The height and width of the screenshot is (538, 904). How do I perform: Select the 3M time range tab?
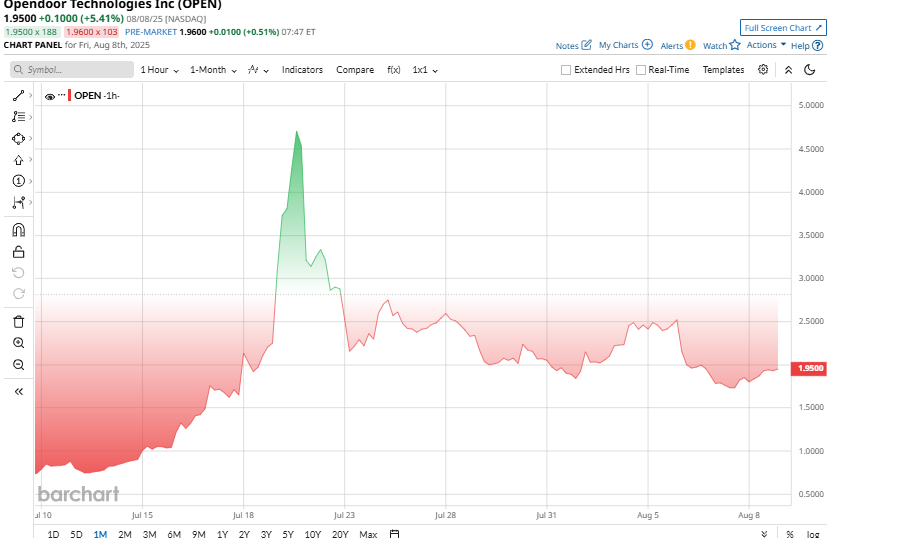pos(149,534)
